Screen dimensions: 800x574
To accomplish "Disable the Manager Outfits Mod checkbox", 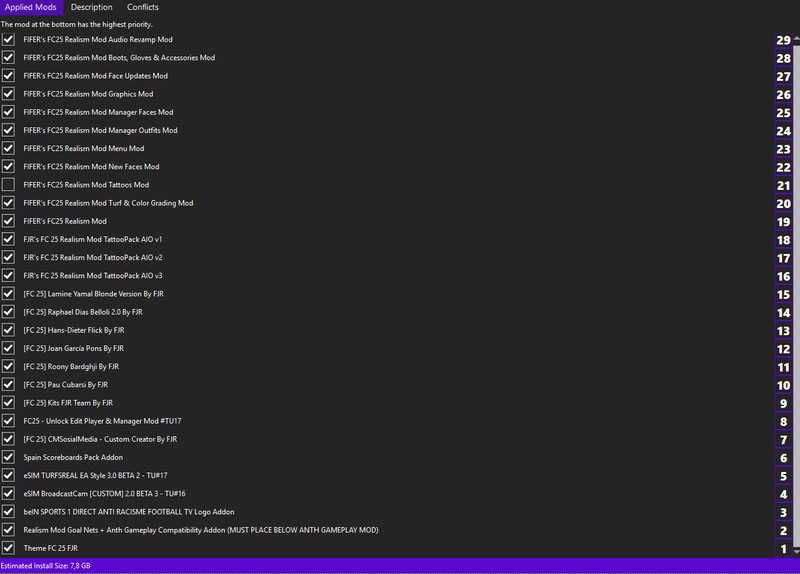I will (8, 130).
